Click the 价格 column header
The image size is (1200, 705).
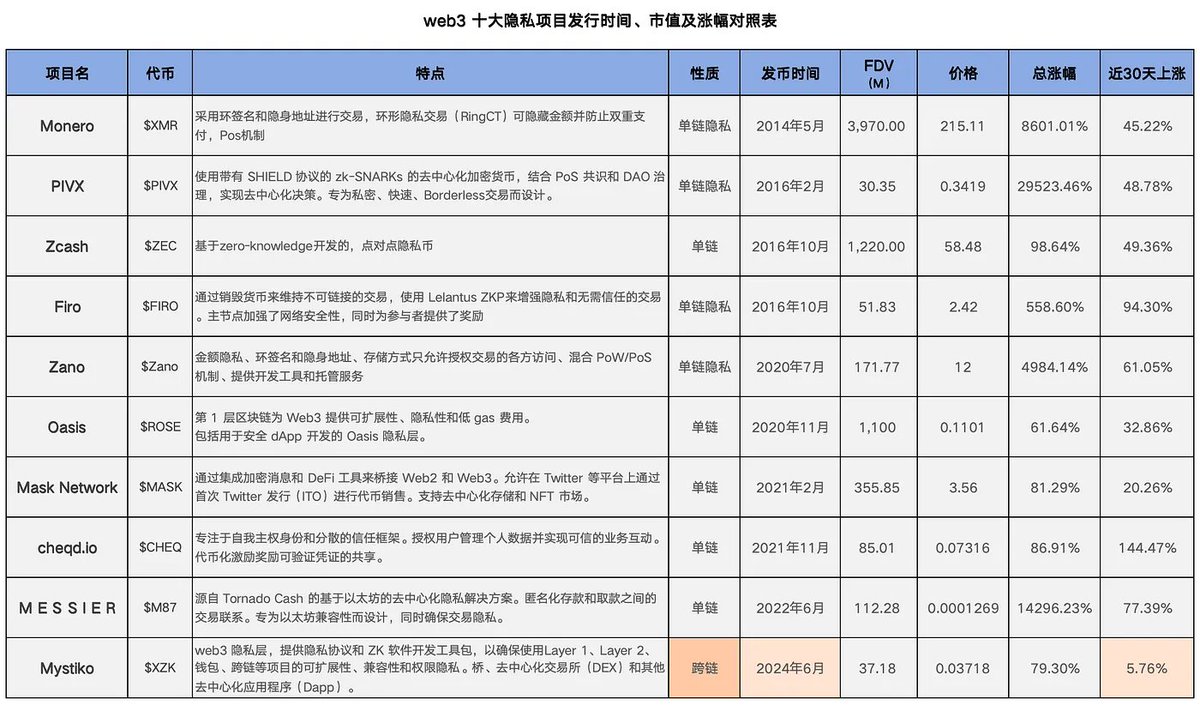962,73
